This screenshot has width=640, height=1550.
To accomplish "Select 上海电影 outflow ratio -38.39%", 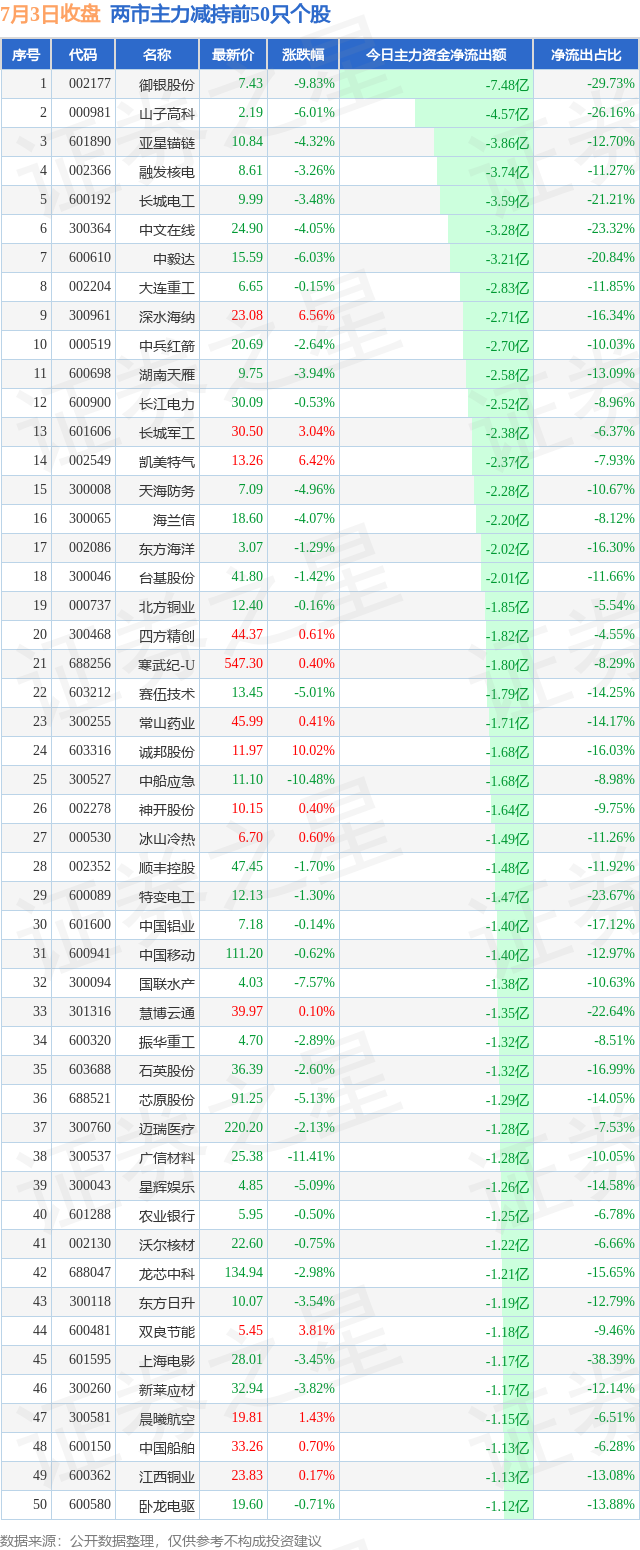I will click(x=611, y=1360).
